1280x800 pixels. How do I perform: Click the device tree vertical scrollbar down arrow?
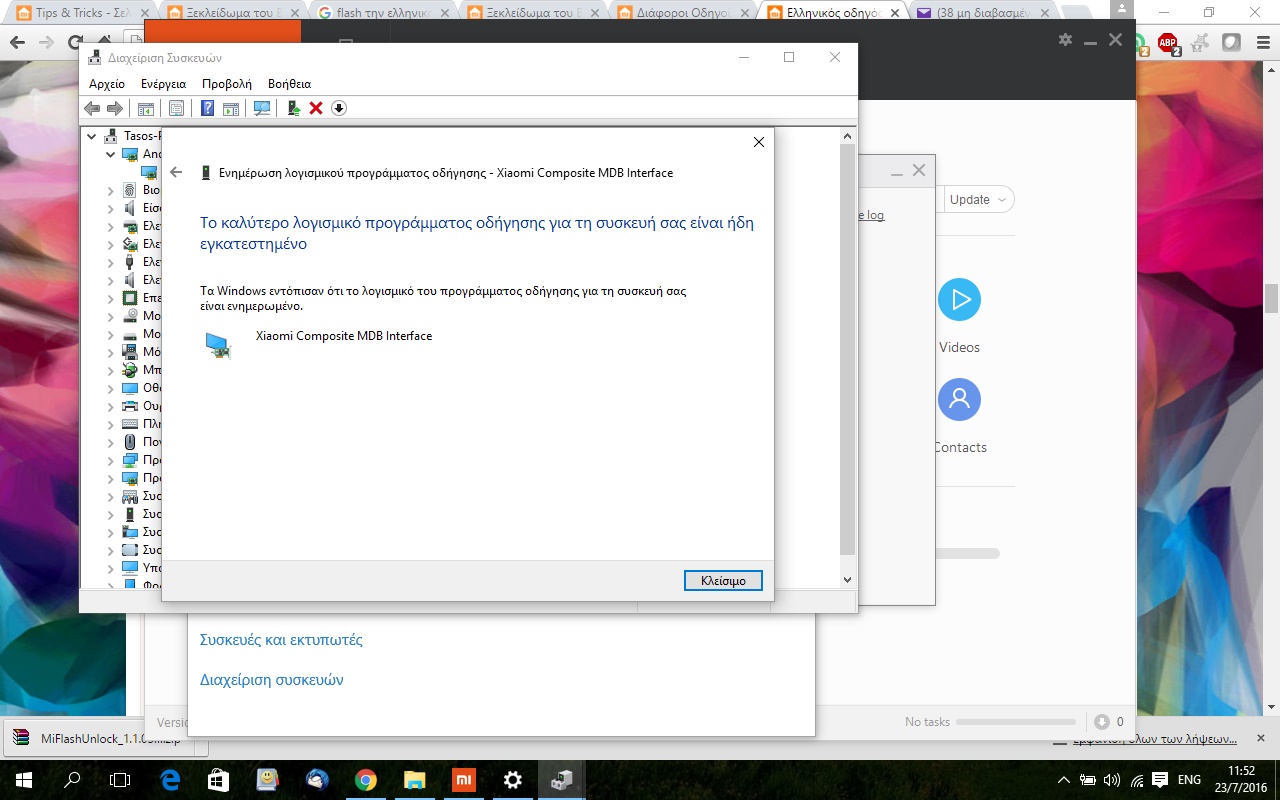(847, 580)
